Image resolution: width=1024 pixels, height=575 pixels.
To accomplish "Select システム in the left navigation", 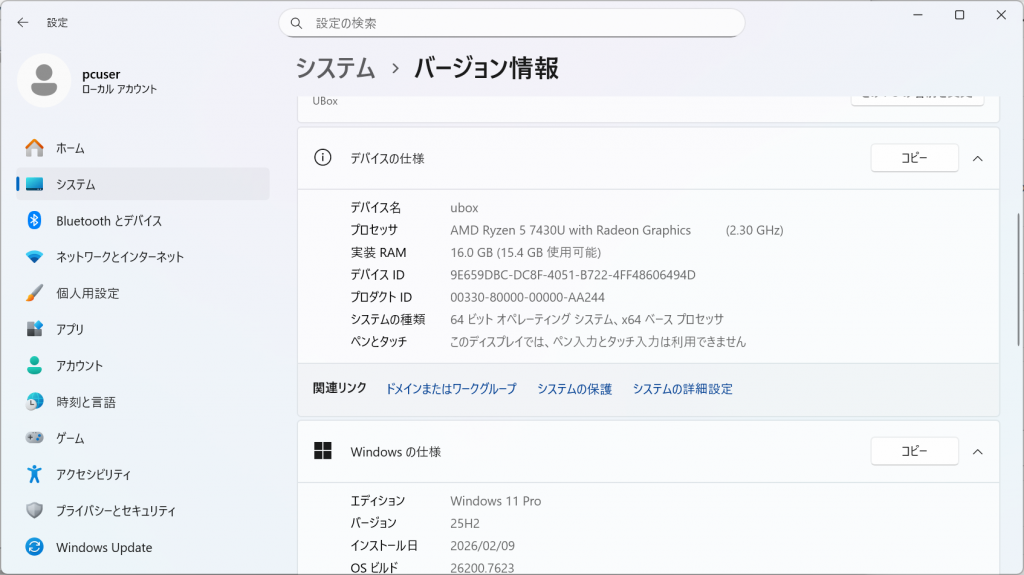I will tap(76, 185).
